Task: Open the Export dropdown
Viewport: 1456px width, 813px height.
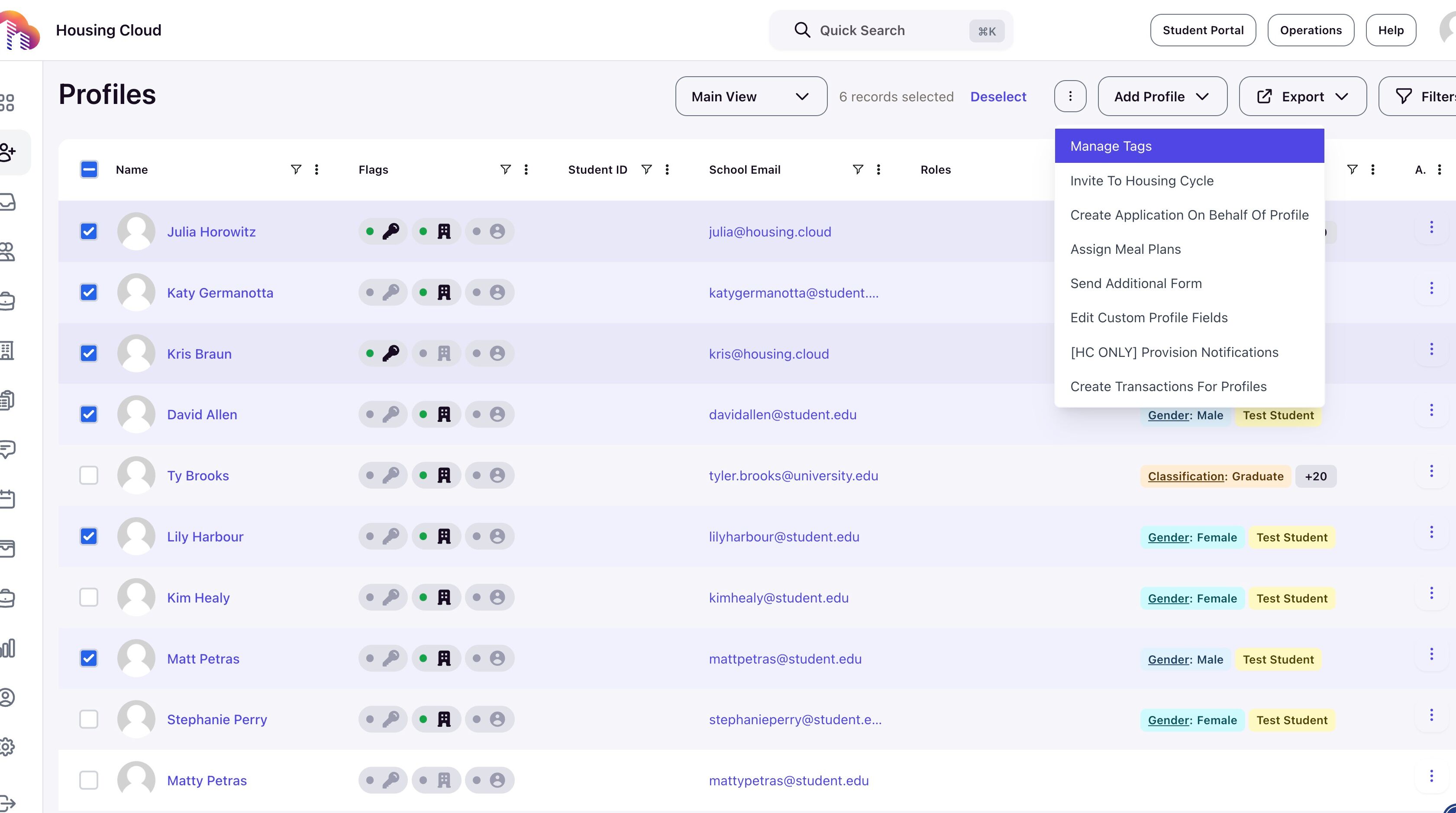Action: tap(1302, 96)
